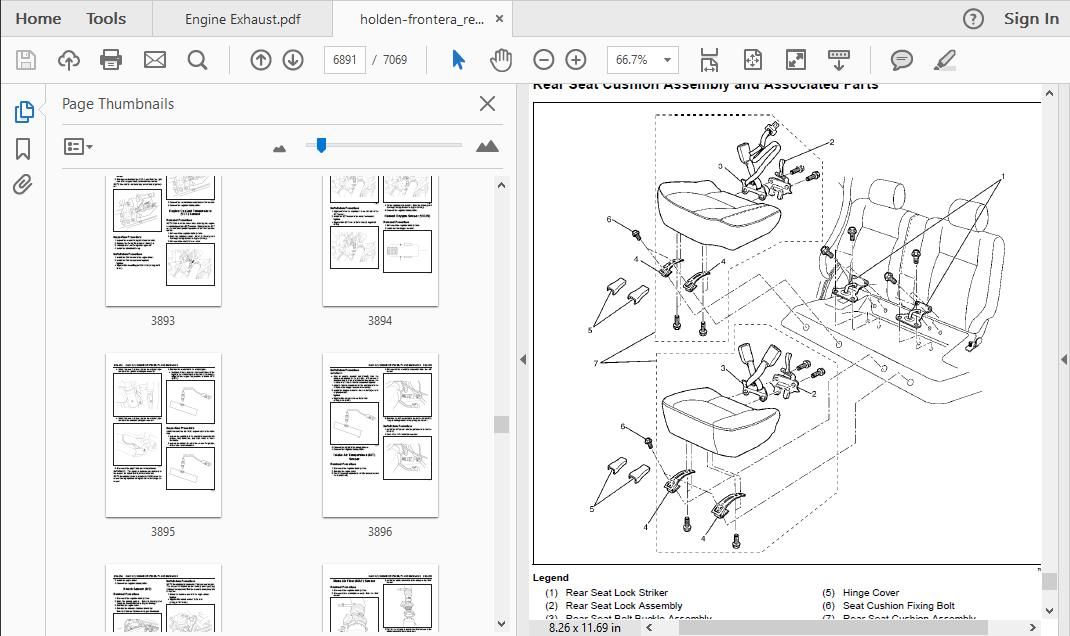Zoom out with minus icon
The width and height of the screenshot is (1070, 636).
pyautogui.click(x=543, y=60)
